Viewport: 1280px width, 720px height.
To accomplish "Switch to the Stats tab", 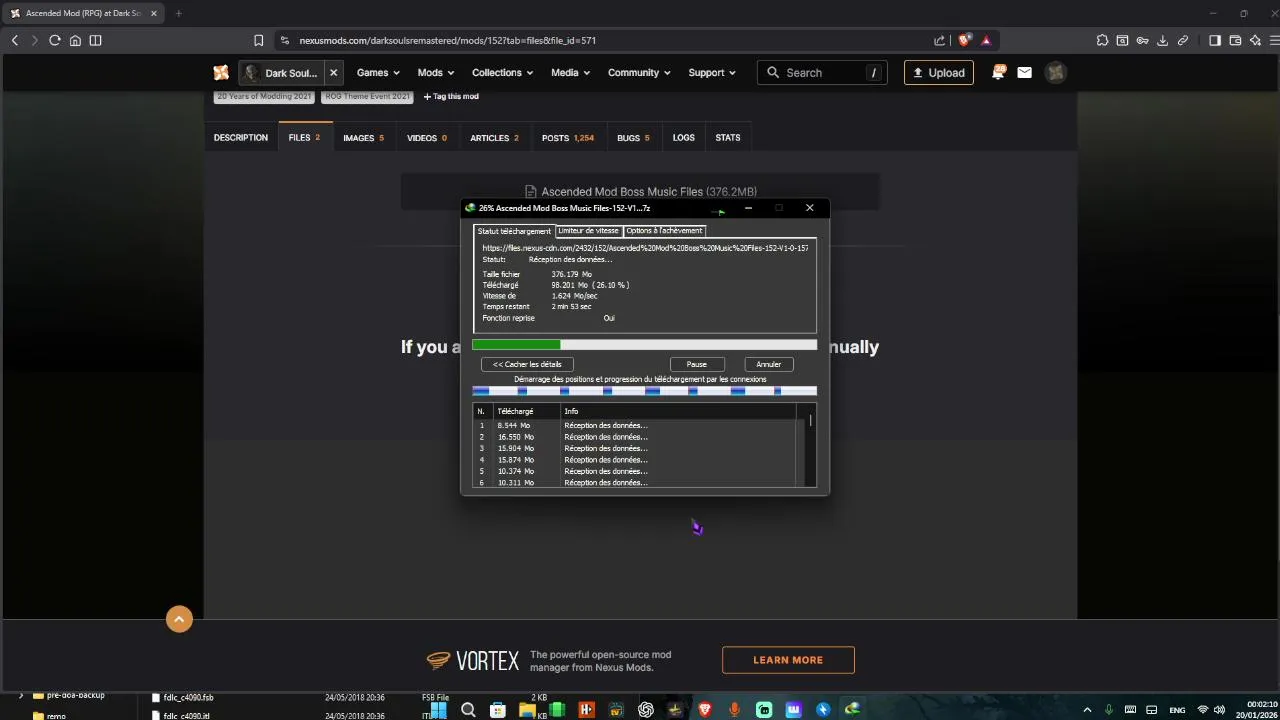I will [x=728, y=138].
